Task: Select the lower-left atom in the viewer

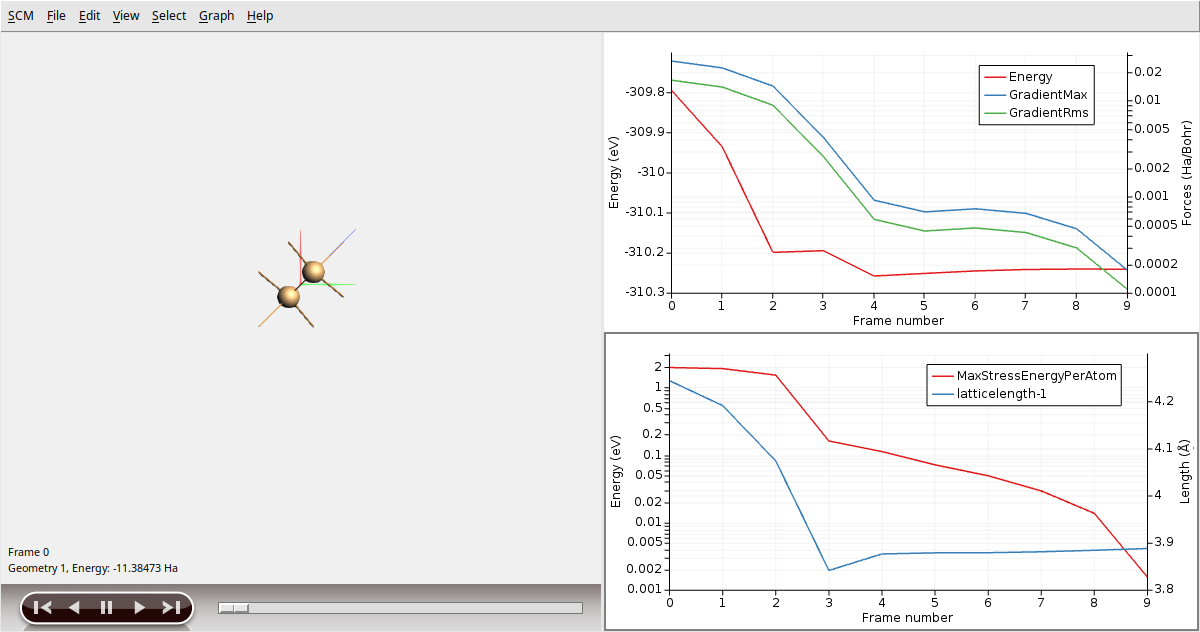Action: pos(289,296)
